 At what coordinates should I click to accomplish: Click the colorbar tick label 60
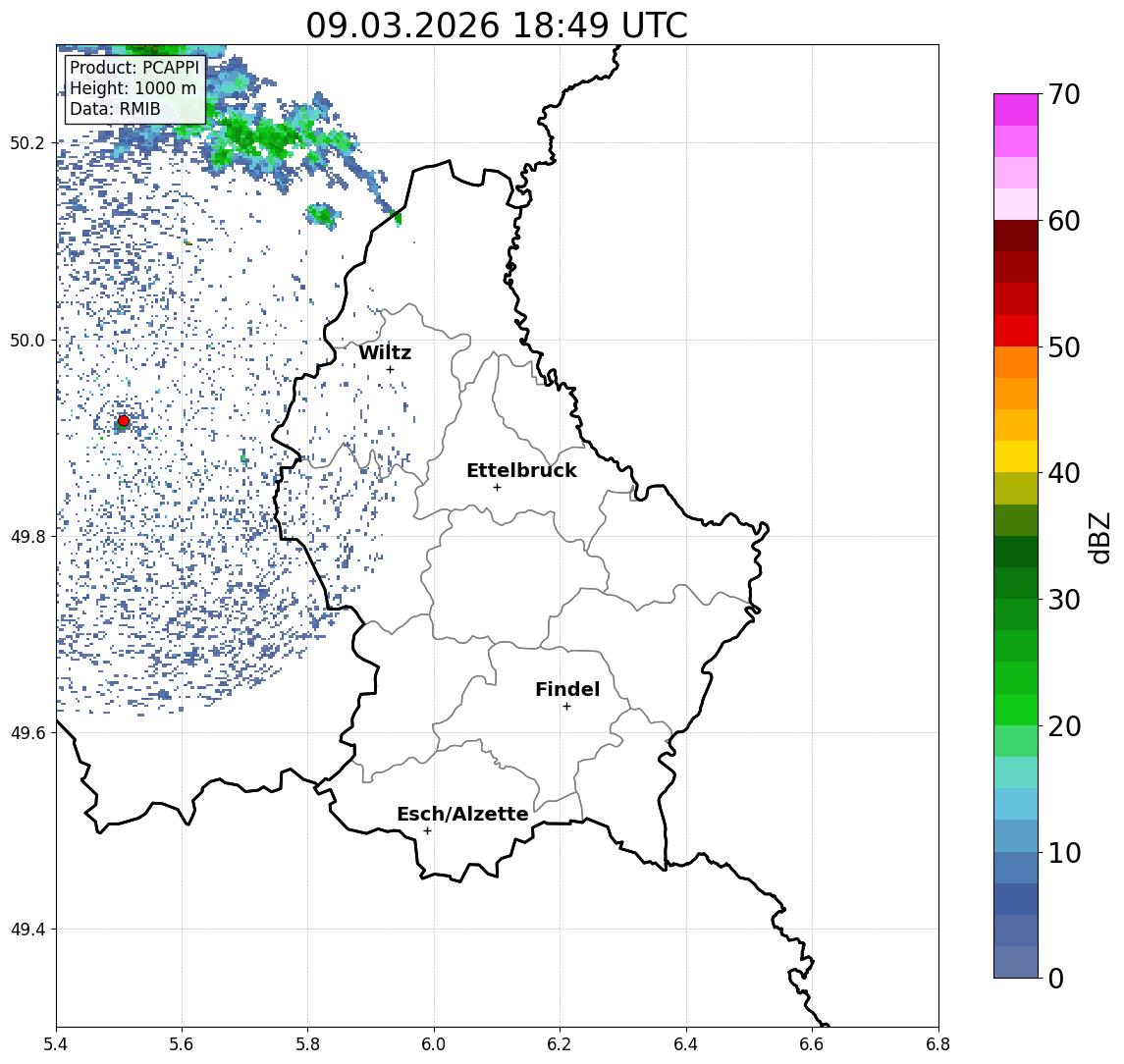1064,221
